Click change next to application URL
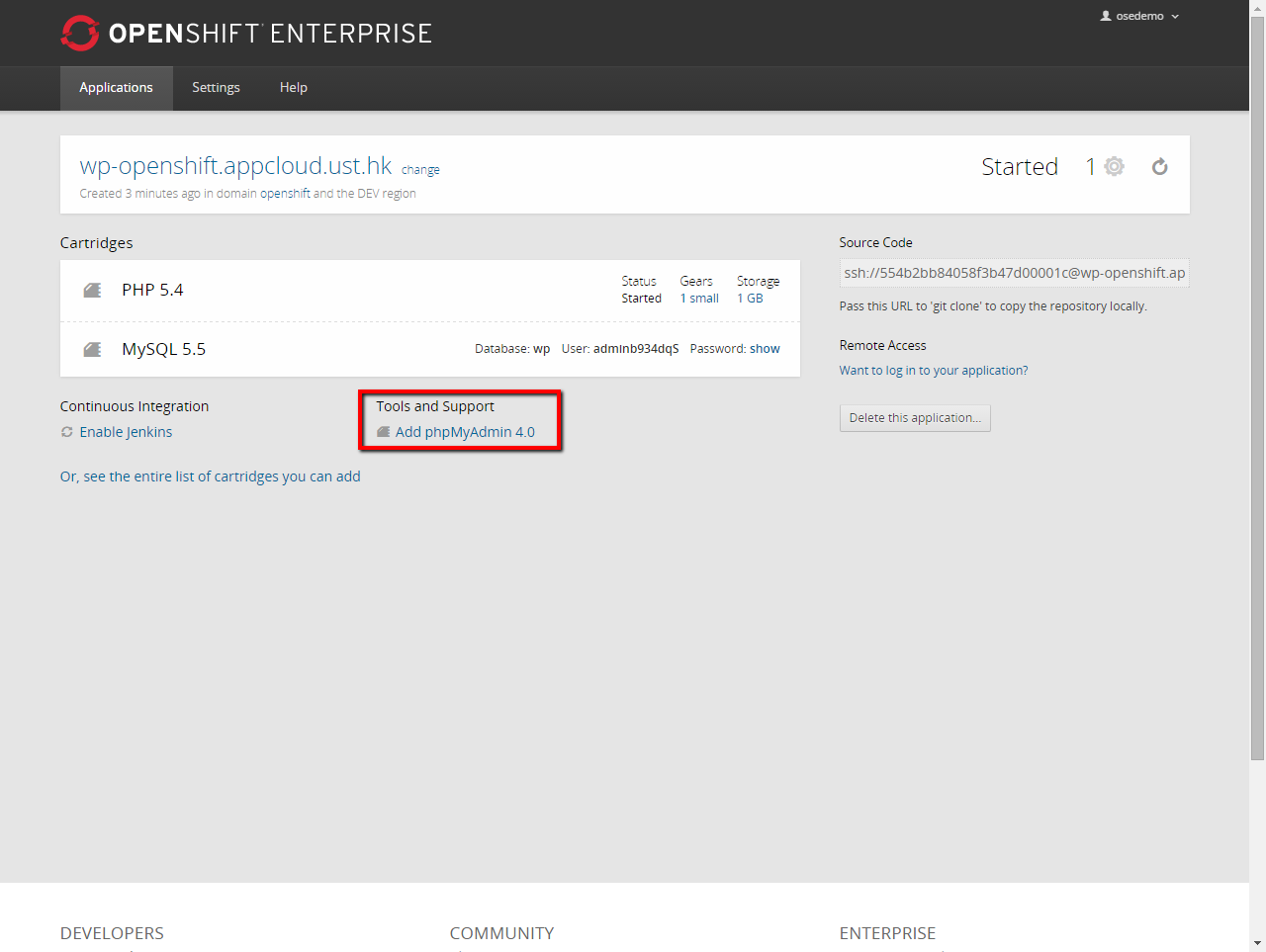The height and width of the screenshot is (952, 1266). (420, 170)
